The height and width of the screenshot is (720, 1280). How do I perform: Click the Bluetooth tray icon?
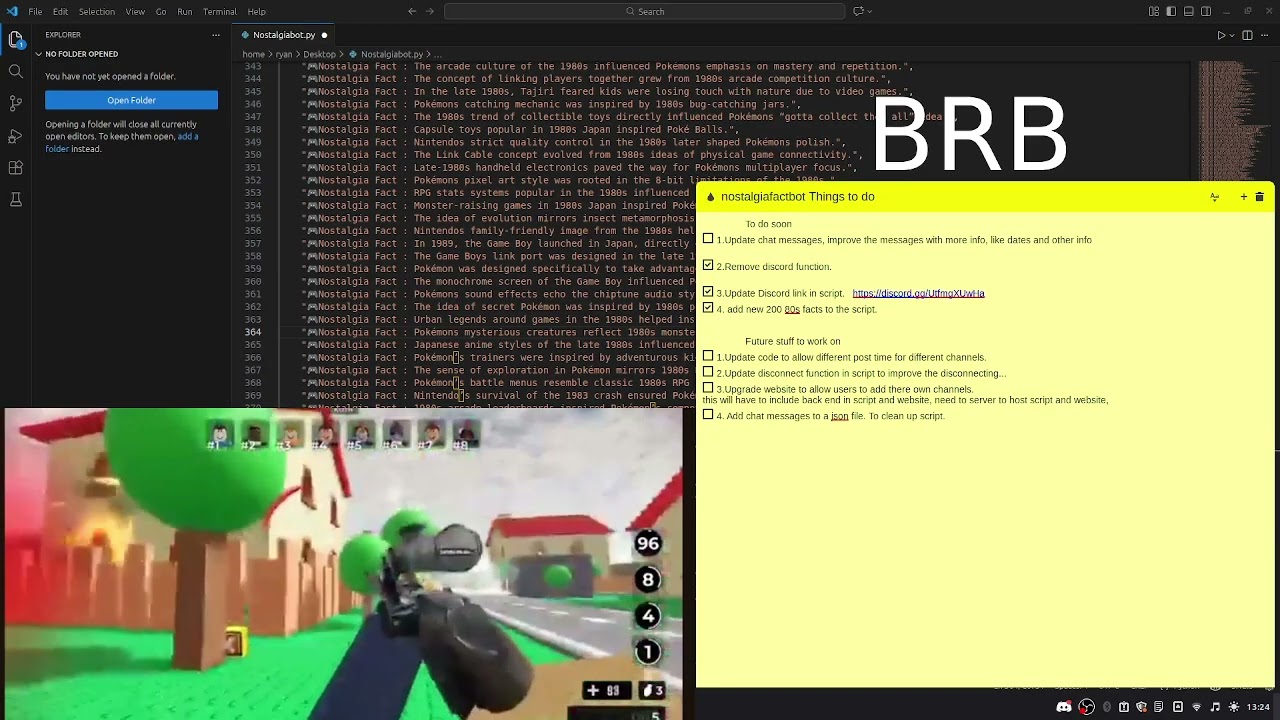click(x=1107, y=707)
